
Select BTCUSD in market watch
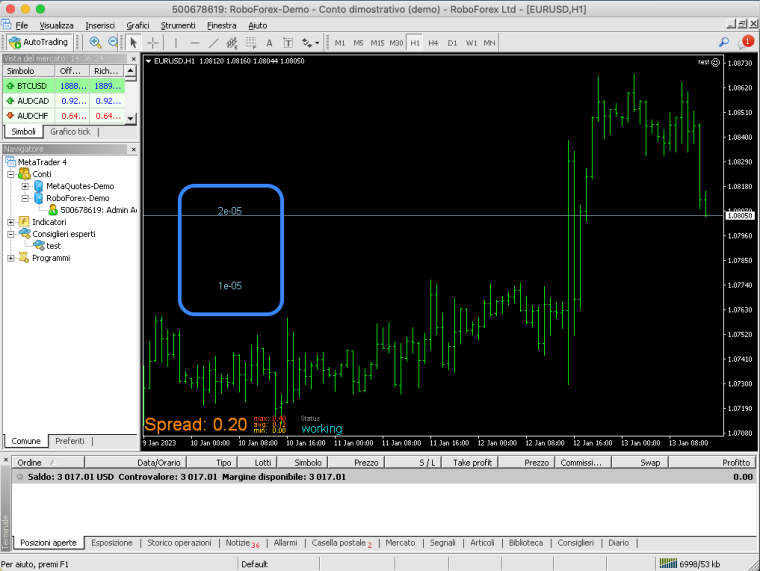pyautogui.click(x=63, y=86)
